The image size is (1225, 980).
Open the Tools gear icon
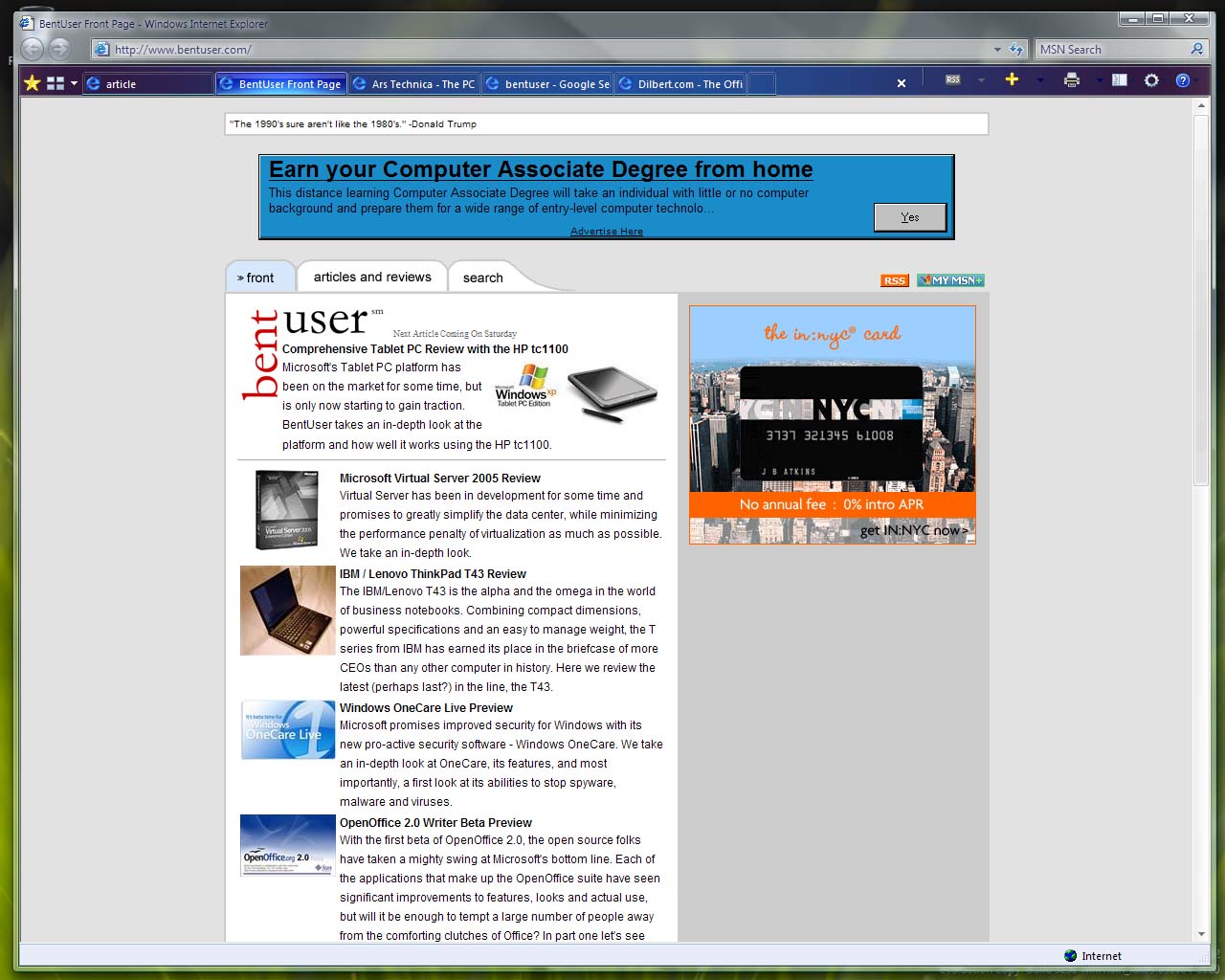tap(1151, 80)
